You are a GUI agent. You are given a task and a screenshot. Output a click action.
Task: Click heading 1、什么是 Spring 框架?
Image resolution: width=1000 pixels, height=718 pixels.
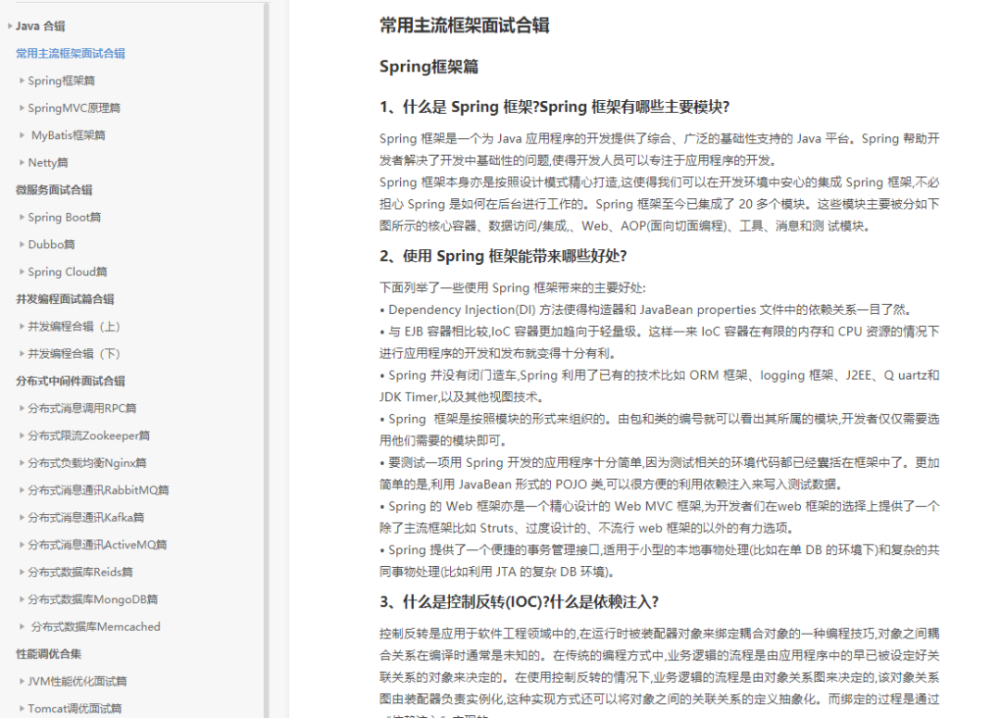[554, 107]
